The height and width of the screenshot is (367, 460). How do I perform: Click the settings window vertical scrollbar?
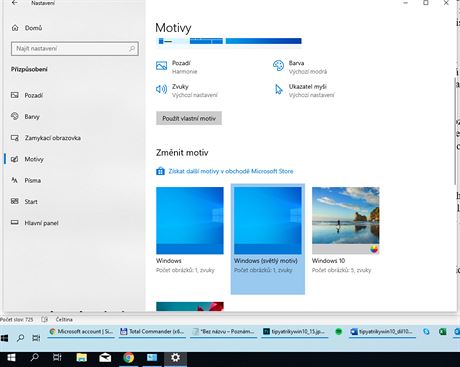[x=455, y=131]
